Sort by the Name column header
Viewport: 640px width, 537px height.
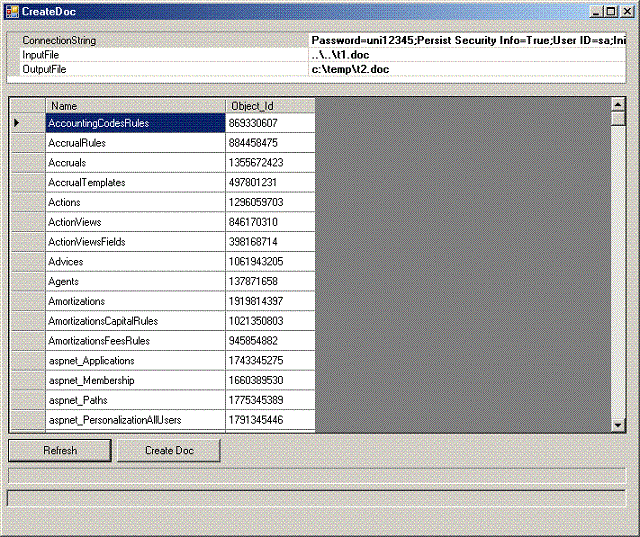pyautogui.click(x=136, y=106)
